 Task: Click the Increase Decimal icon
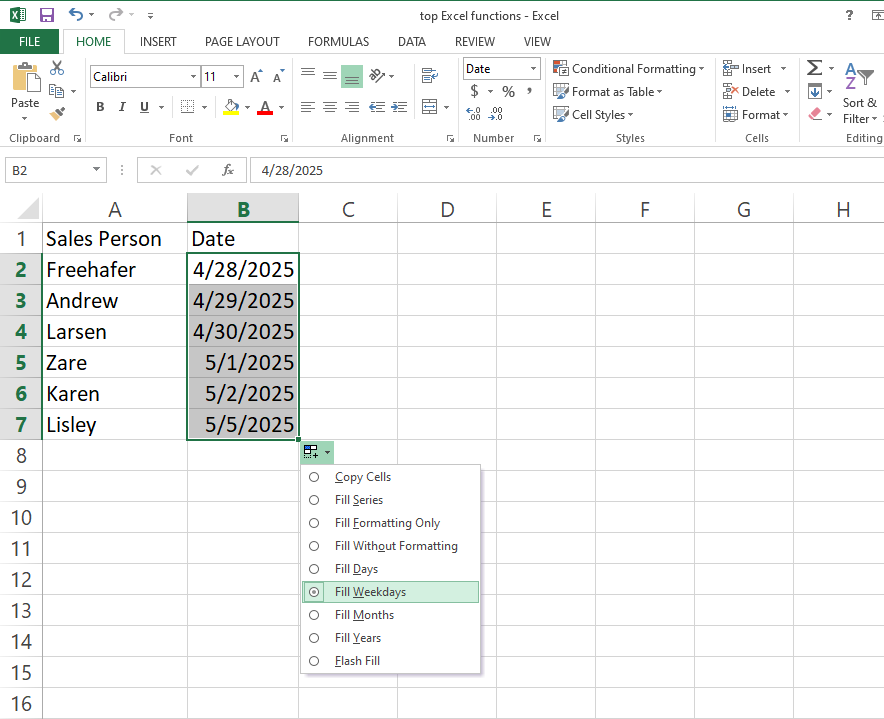tap(474, 114)
